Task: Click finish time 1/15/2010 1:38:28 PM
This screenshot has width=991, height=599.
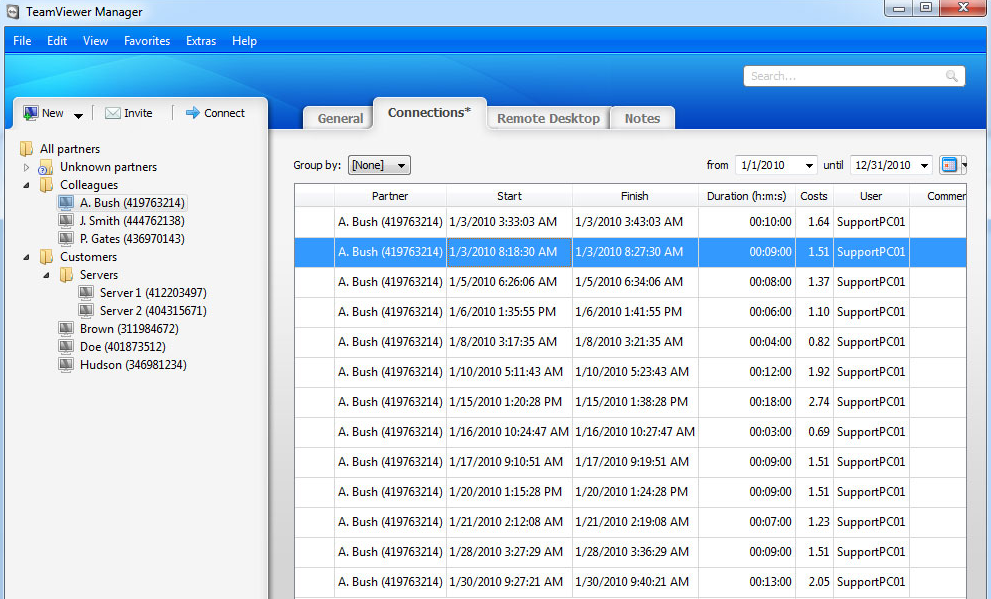Action: point(631,402)
